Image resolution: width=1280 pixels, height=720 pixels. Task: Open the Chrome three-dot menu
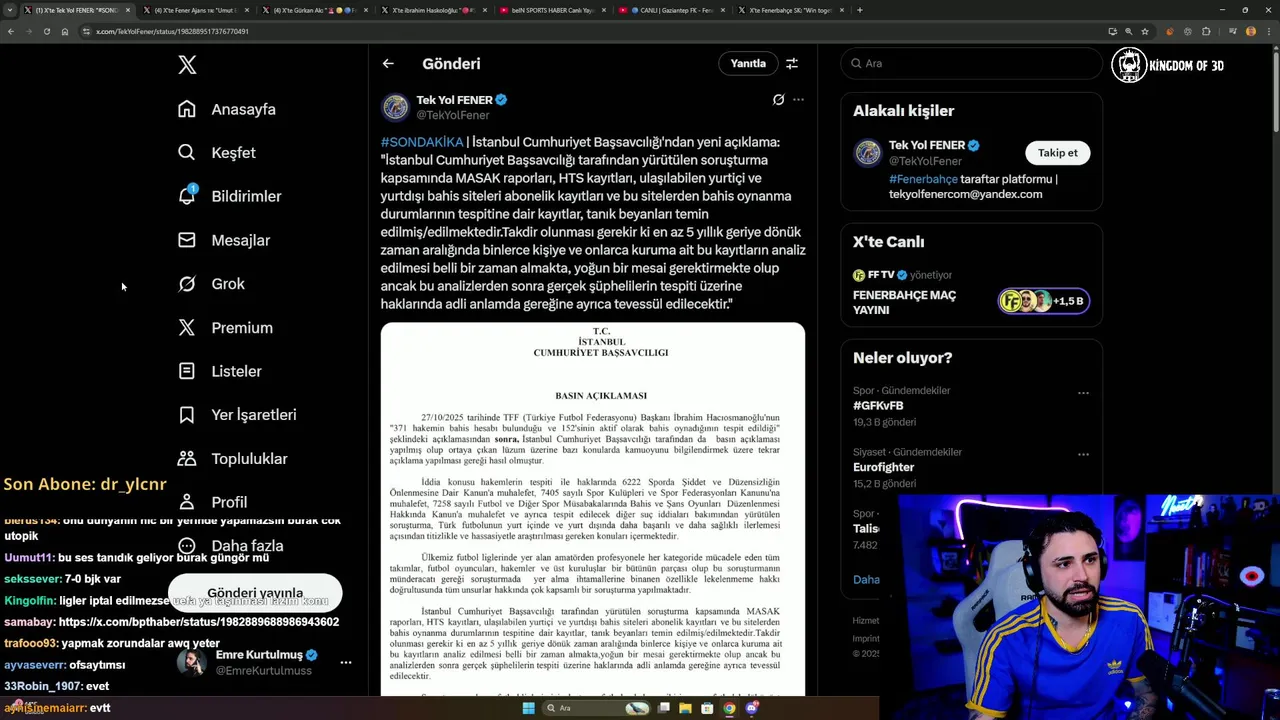1270,31
